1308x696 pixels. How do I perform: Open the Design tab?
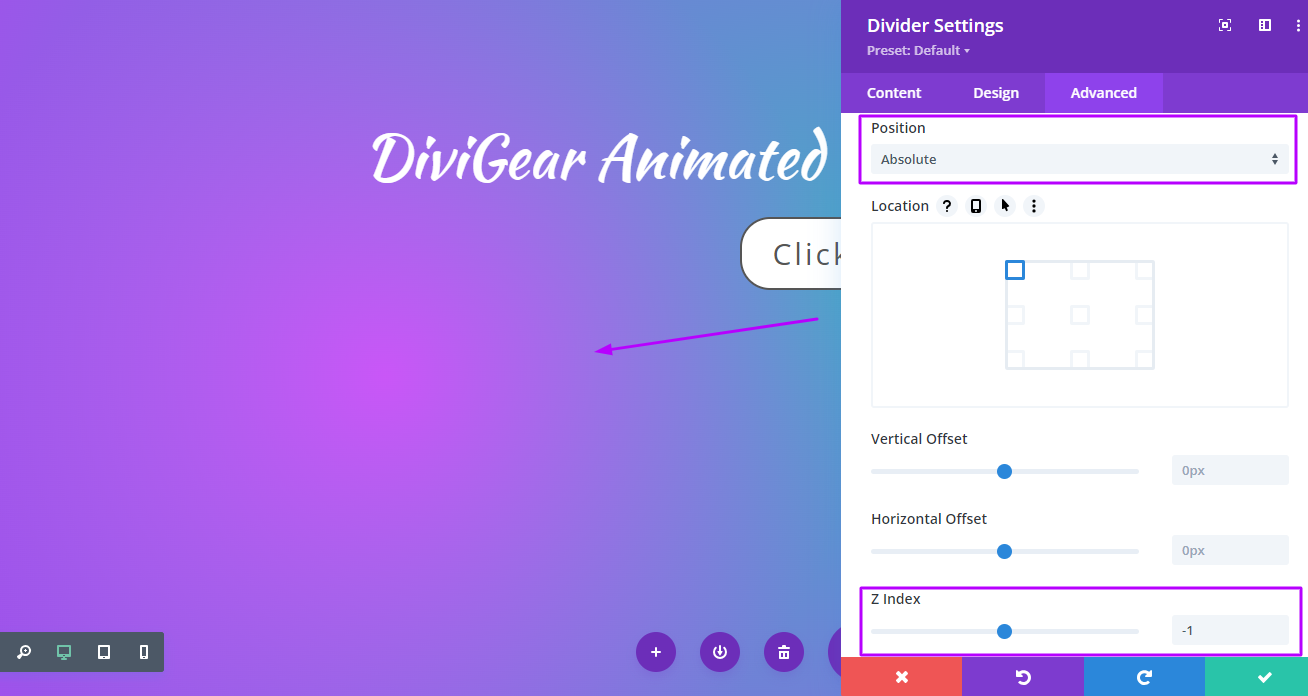[x=996, y=93]
